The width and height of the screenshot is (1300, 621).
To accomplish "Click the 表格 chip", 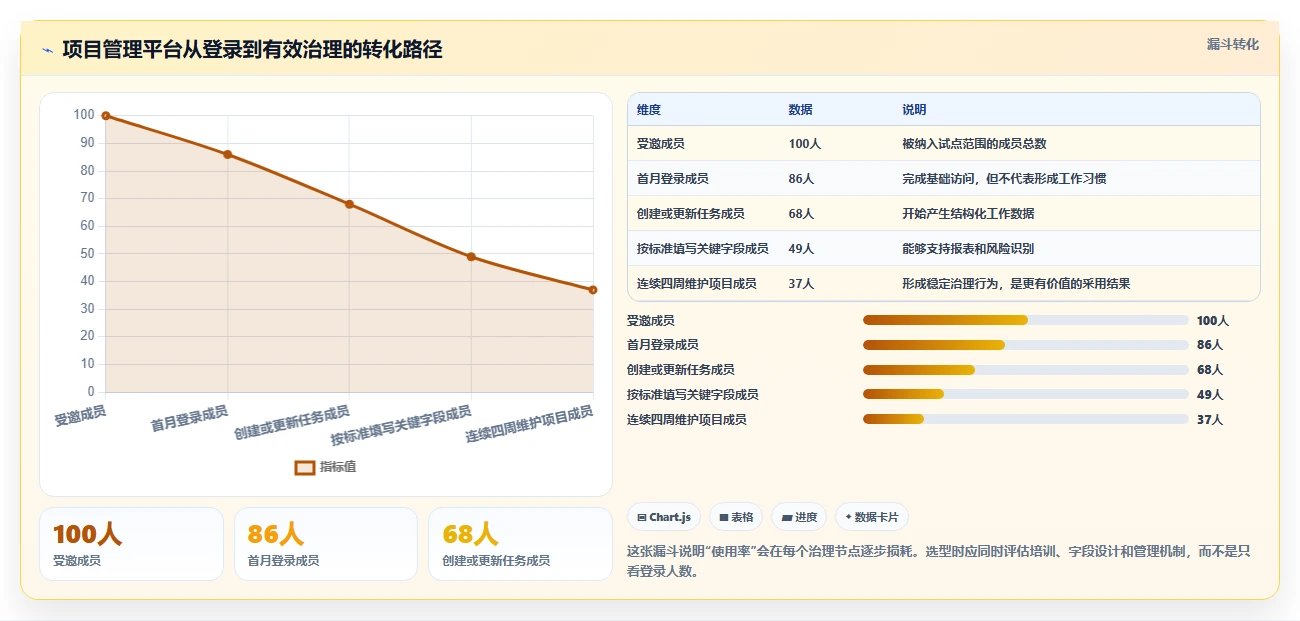I will pos(736,517).
